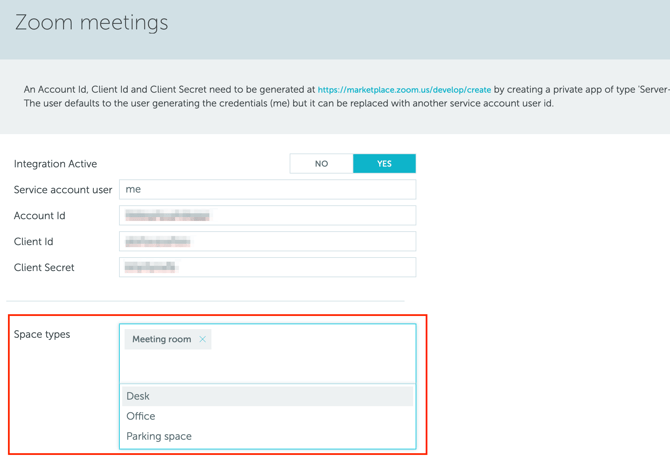Click the Account Id input field
The image size is (670, 457).
(267, 215)
